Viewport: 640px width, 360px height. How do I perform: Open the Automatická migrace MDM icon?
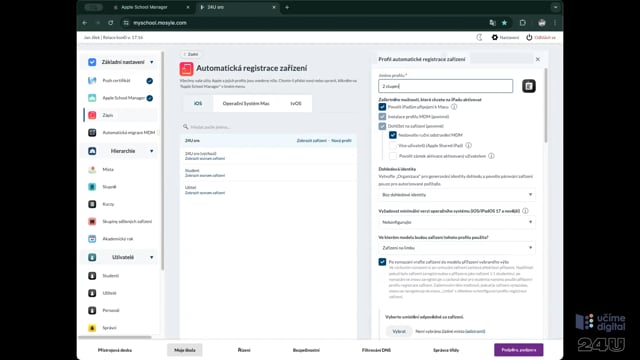92,133
